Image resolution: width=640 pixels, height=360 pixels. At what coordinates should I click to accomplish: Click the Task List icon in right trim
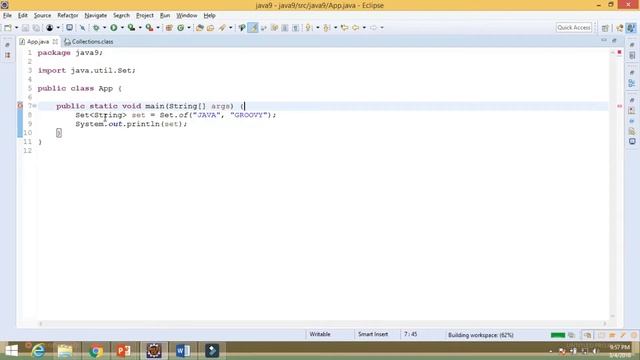point(632,56)
